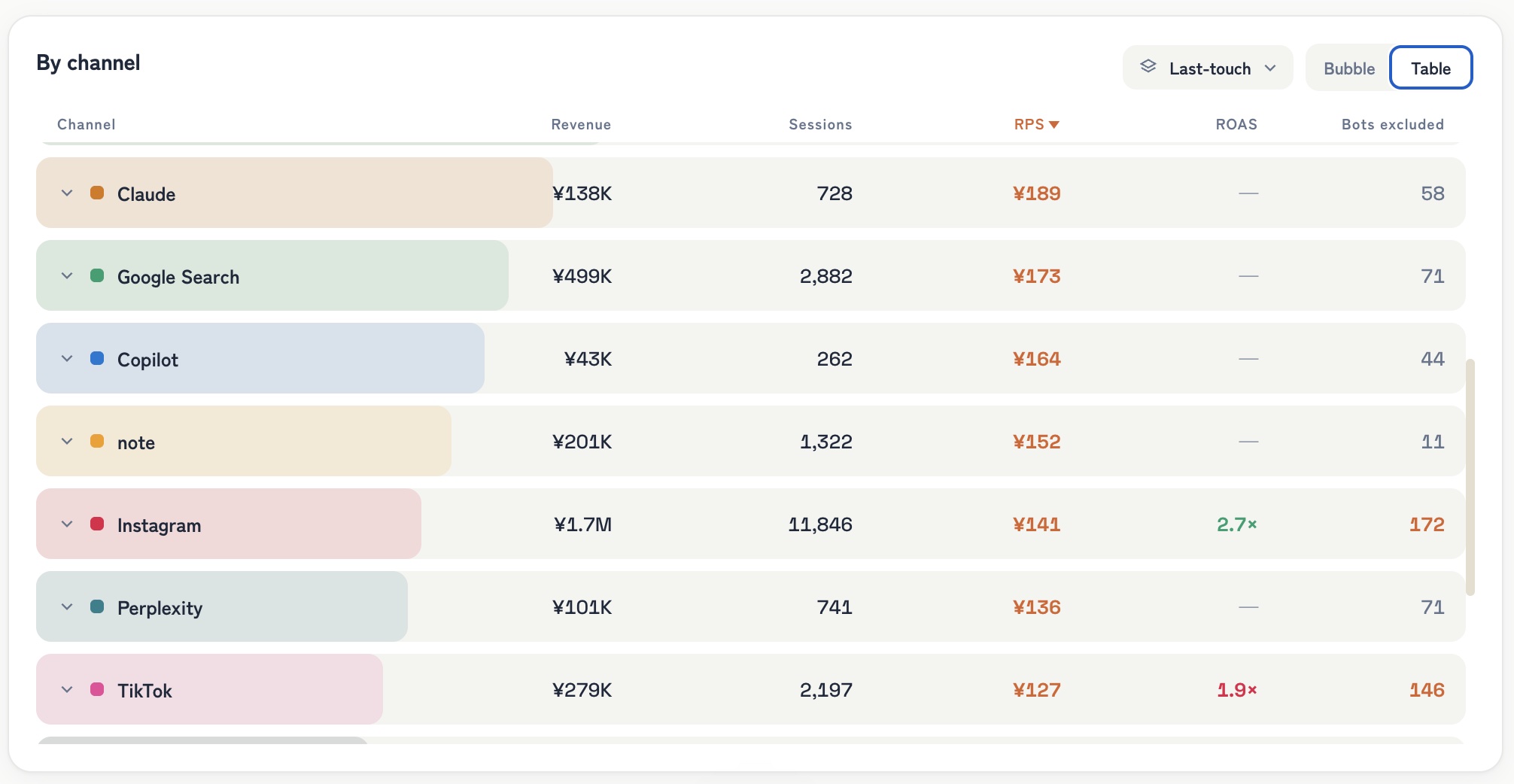Sort by Channel column header
1514x784 pixels.
coord(87,124)
